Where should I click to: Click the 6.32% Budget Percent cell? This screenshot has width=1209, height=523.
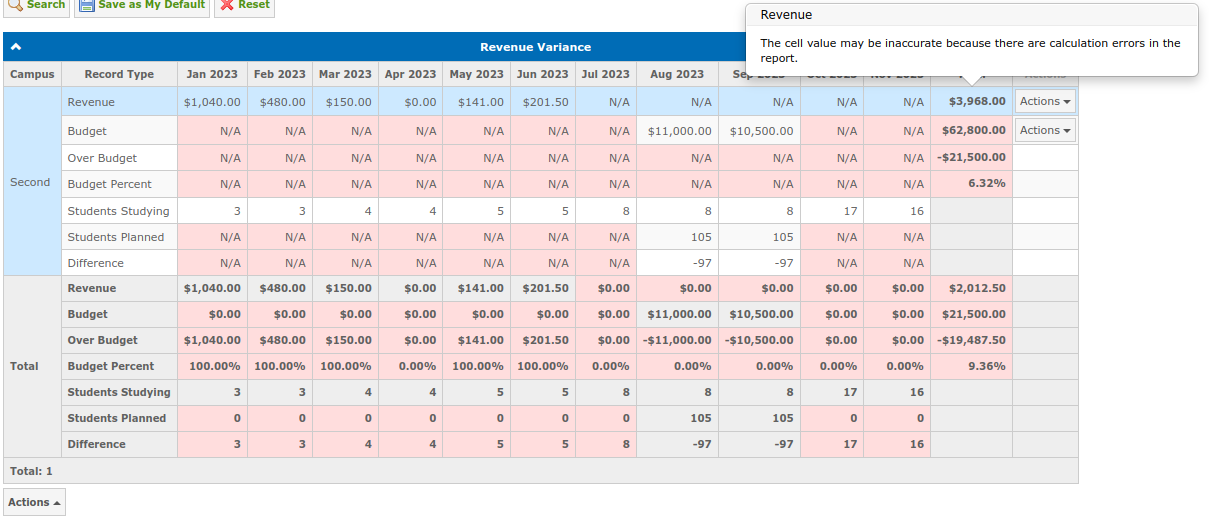(971, 184)
